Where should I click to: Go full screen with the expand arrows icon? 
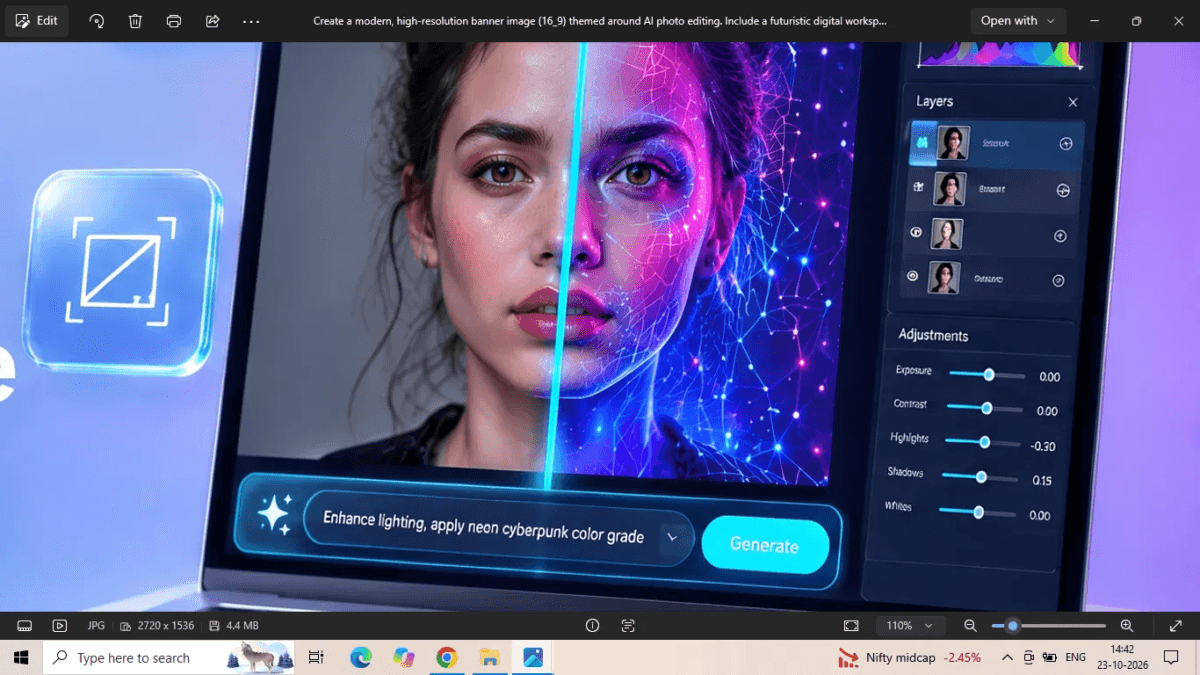(1176, 626)
